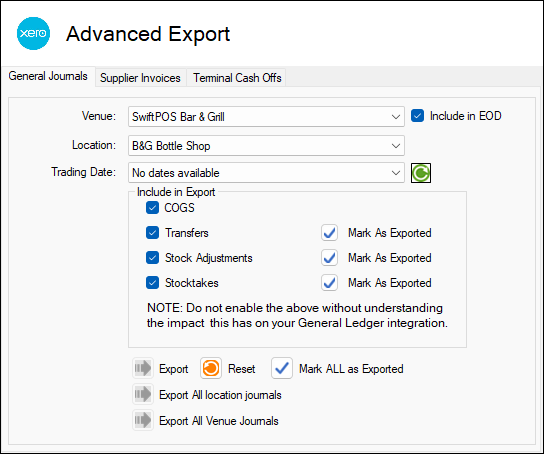Click the Mark As Exported label beside Stocktakes
This screenshot has height=454, width=544.
390,283
